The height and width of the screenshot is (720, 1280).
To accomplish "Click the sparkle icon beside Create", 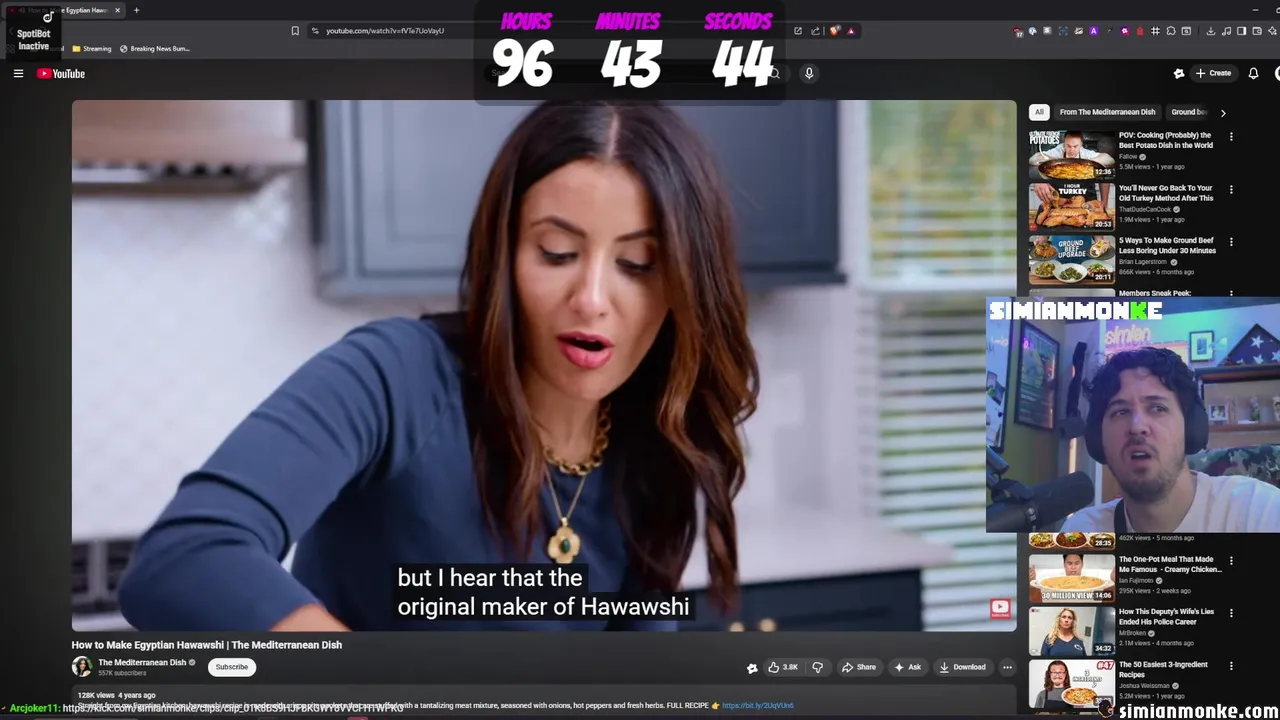I will point(1179,73).
